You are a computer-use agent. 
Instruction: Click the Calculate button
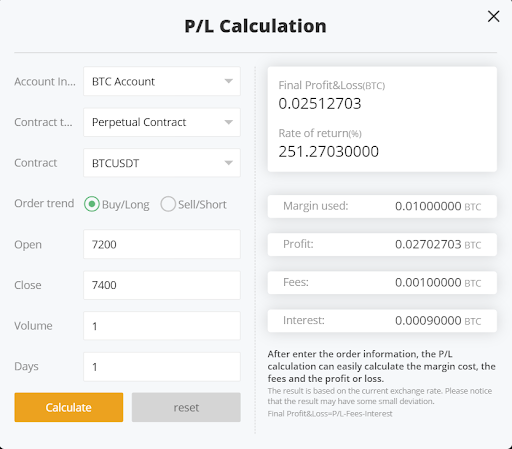(x=69, y=407)
